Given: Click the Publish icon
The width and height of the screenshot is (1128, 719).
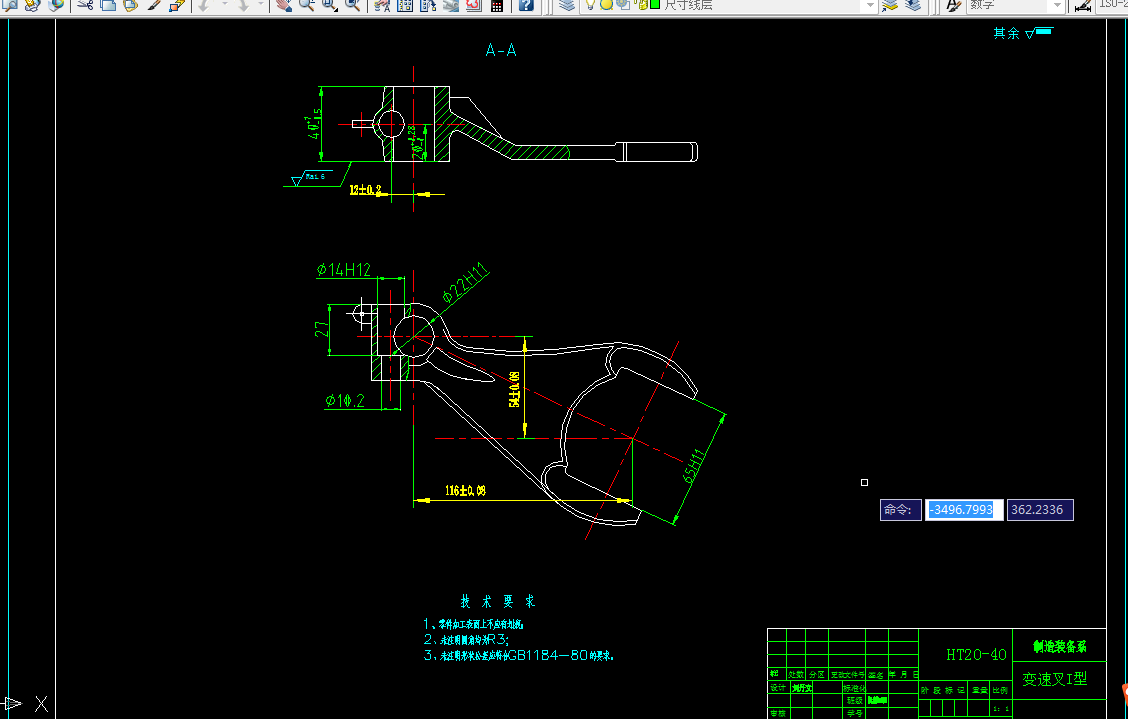Looking at the screenshot, I should pos(32,4).
